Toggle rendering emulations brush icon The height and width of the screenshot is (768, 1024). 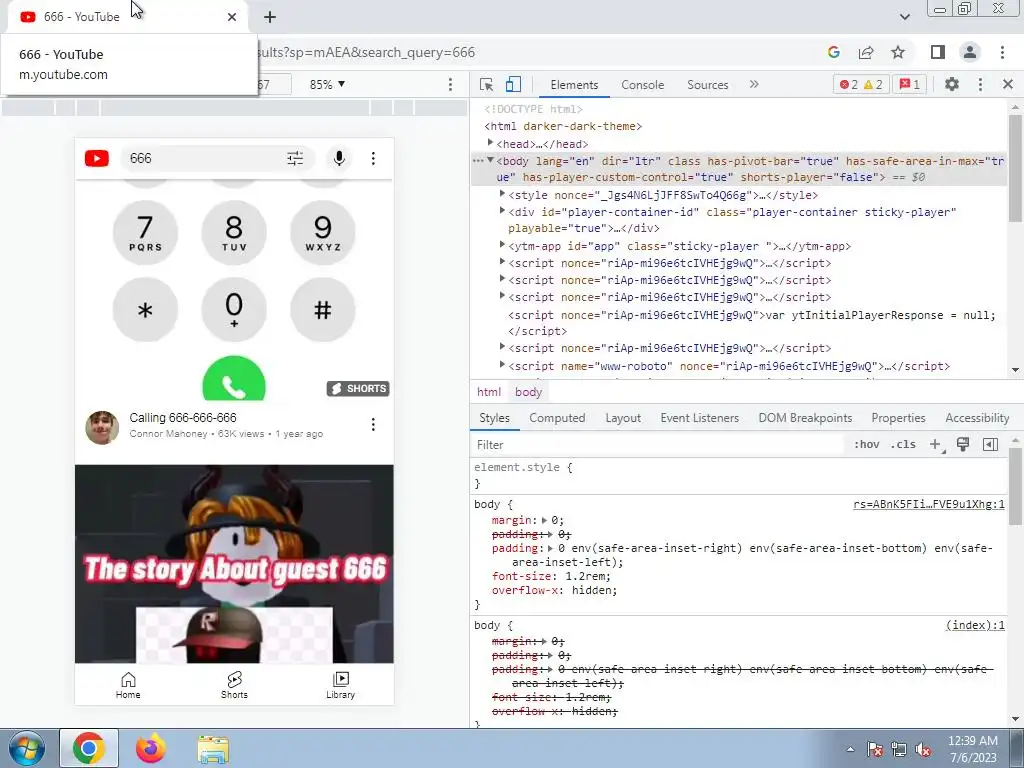(x=963, y=444)
